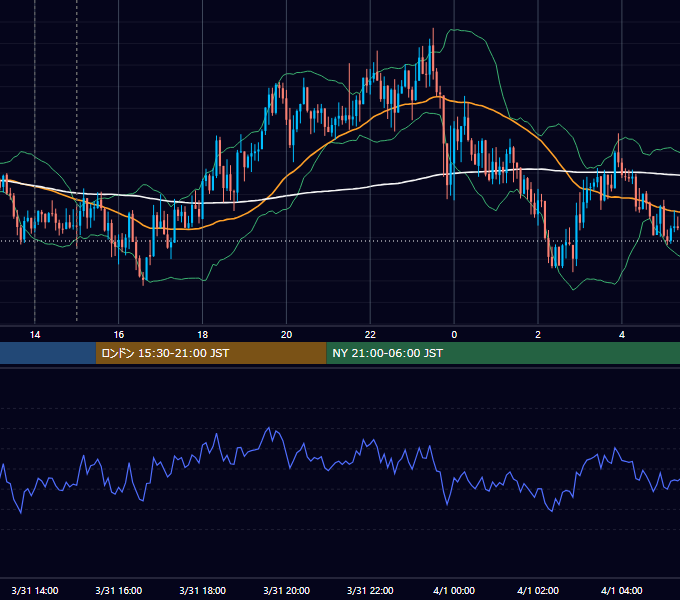
Task: Click the 4/1 04:00 label on the lower axis
Action: (622, 590)
